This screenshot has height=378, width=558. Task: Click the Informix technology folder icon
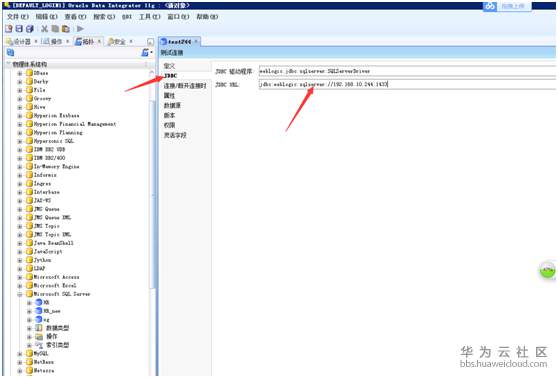click(x=30, y=175)
